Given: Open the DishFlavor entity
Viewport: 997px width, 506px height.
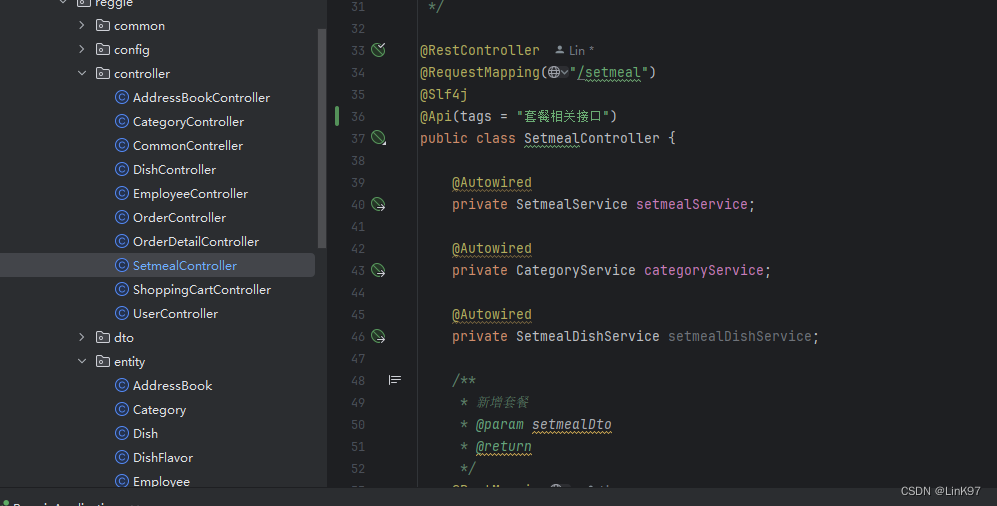Looking at the screenshot, I should tap(163, 458).
